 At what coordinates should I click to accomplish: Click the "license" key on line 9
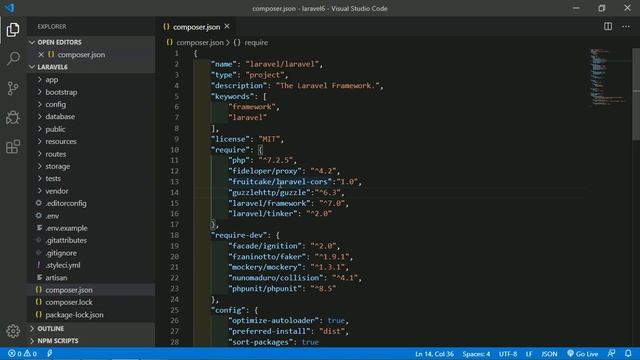(230, 139)
